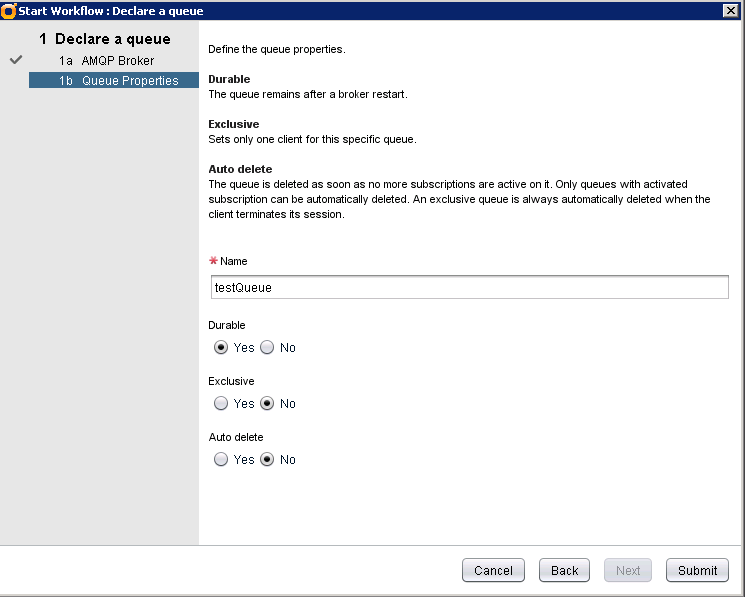The image size is (745, 597).
Task: Focus the Name field containing testQueue
Action: tap(468, 287)
